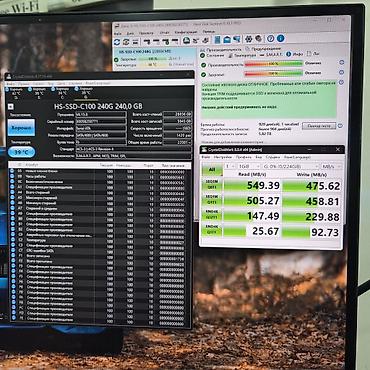Open the 1GiB test size dropdown

coord(249,166)
